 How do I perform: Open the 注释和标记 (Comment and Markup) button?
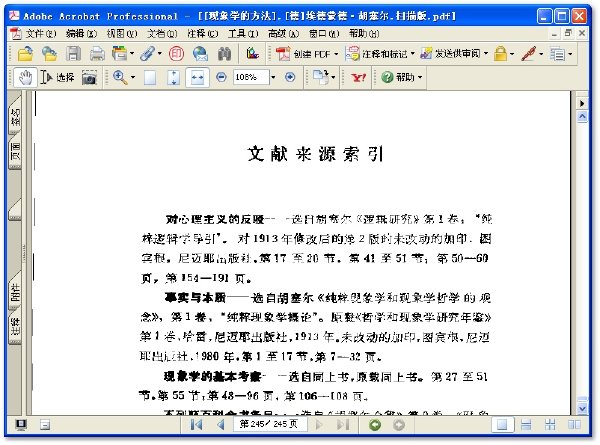click(376, 54)
